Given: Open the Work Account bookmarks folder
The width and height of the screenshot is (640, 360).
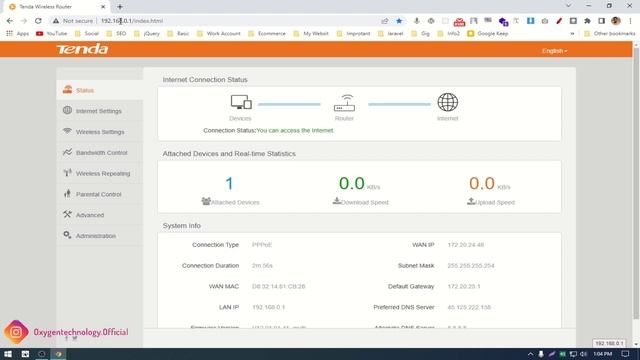Looking at the screenshot, I should tap(219, 33).
